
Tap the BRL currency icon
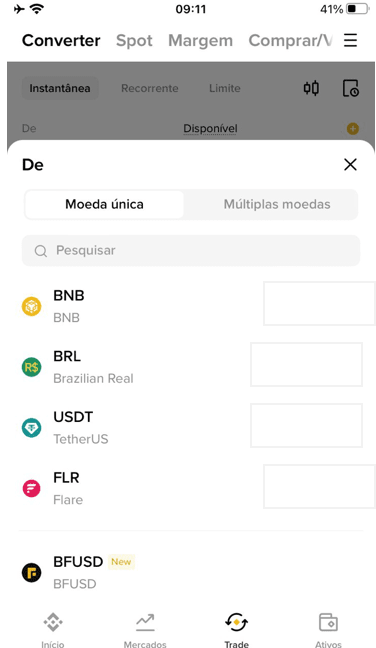click(x=31, y=367)
